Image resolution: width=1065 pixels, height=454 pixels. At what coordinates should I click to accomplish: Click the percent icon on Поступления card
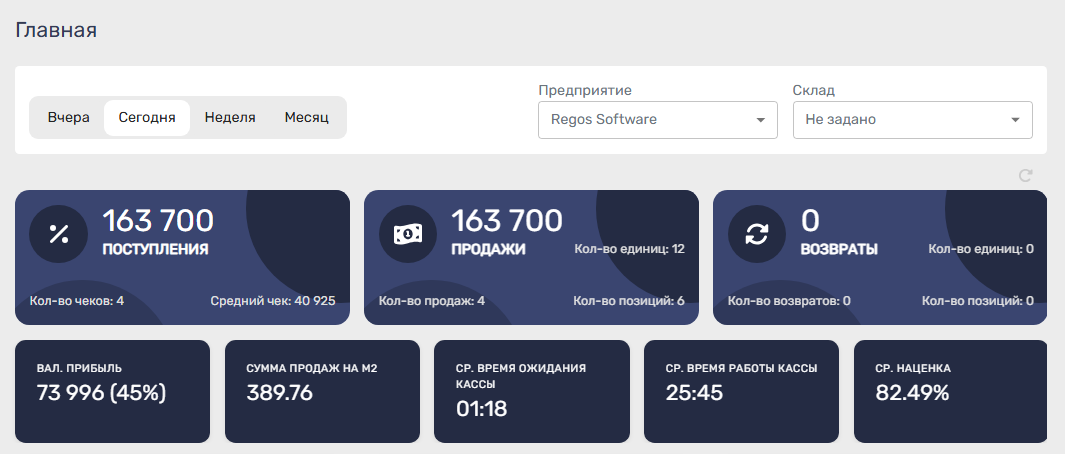click(59, 234)
